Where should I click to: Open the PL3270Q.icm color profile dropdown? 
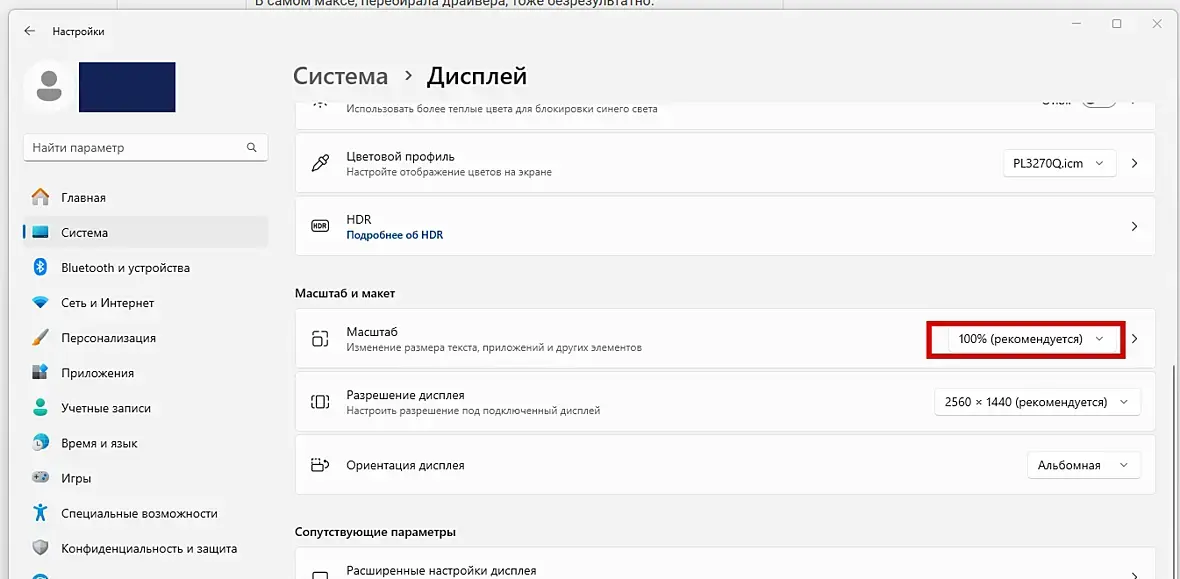click(x=1058, y=163)
